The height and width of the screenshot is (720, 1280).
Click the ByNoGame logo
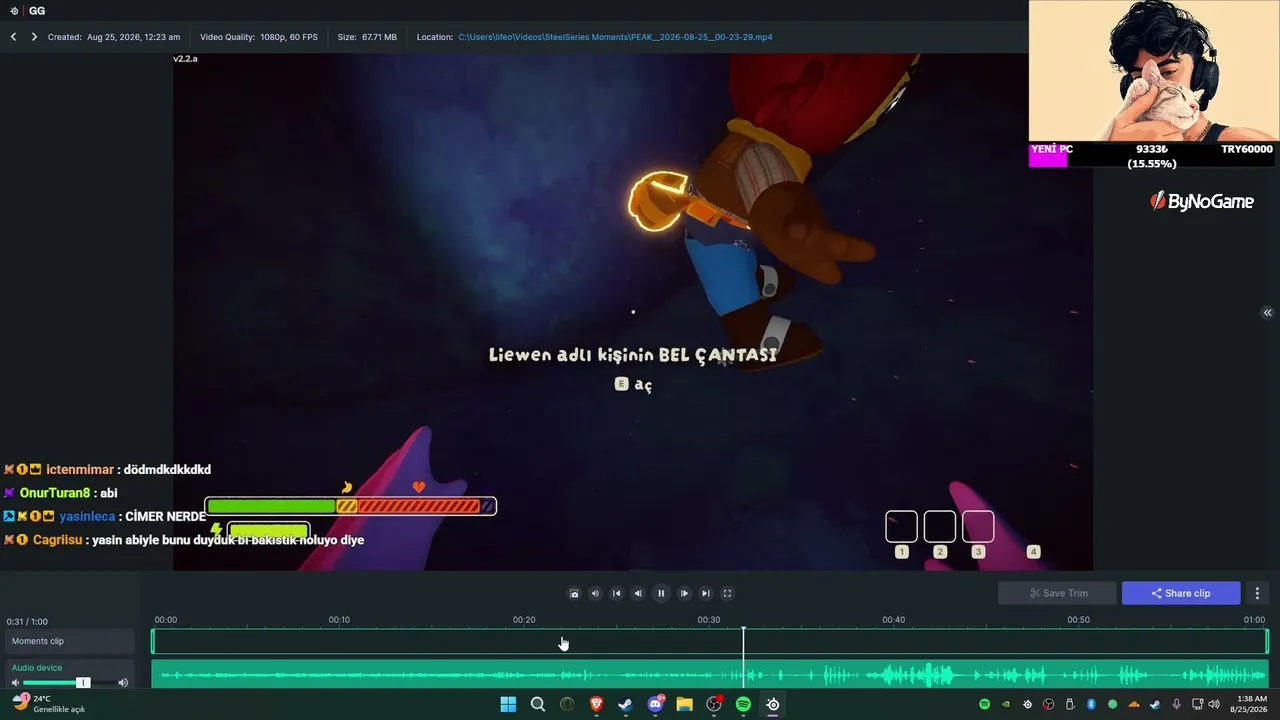pos(1201,201)
